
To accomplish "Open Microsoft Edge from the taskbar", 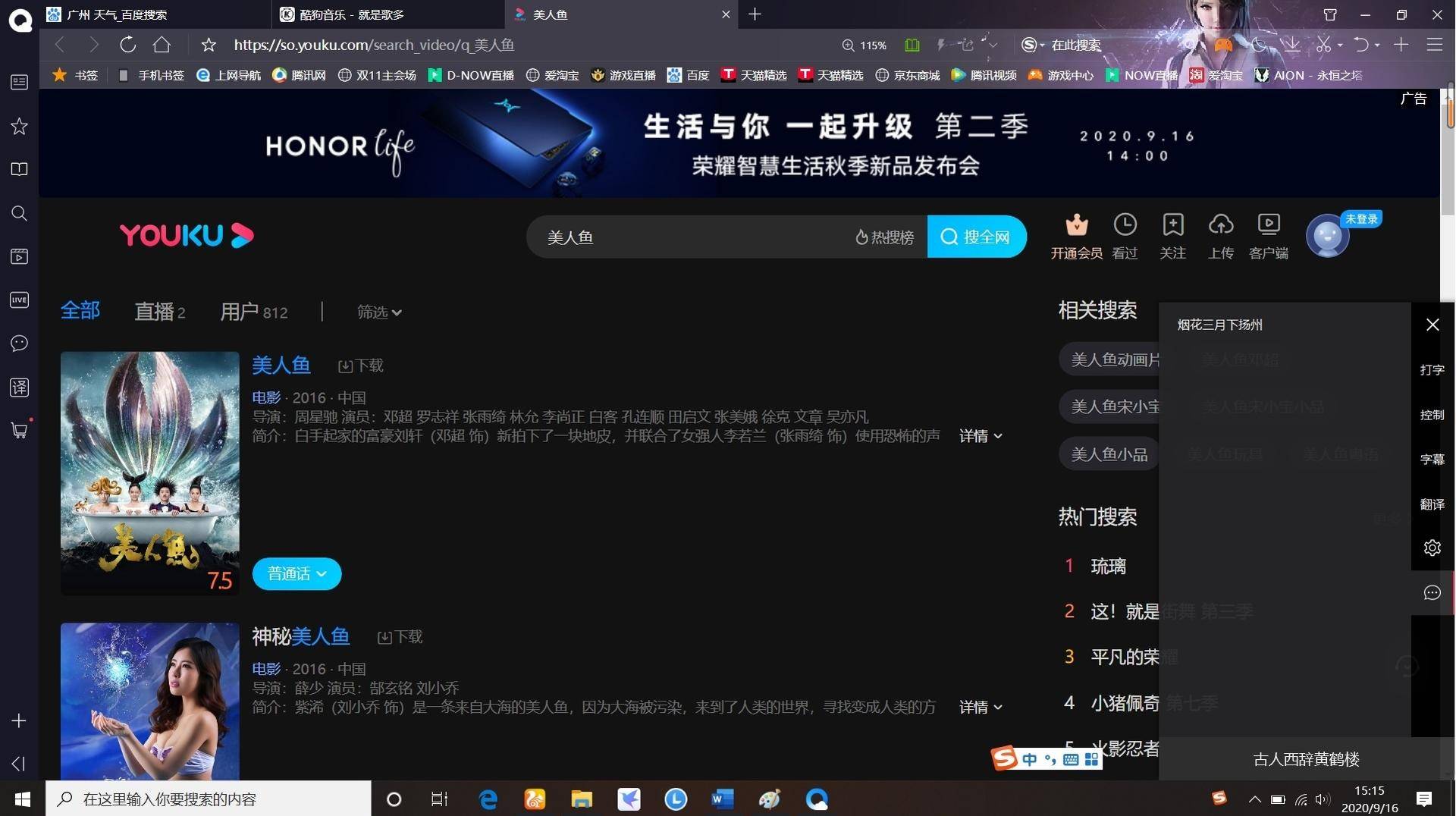I will coord(488,799).
